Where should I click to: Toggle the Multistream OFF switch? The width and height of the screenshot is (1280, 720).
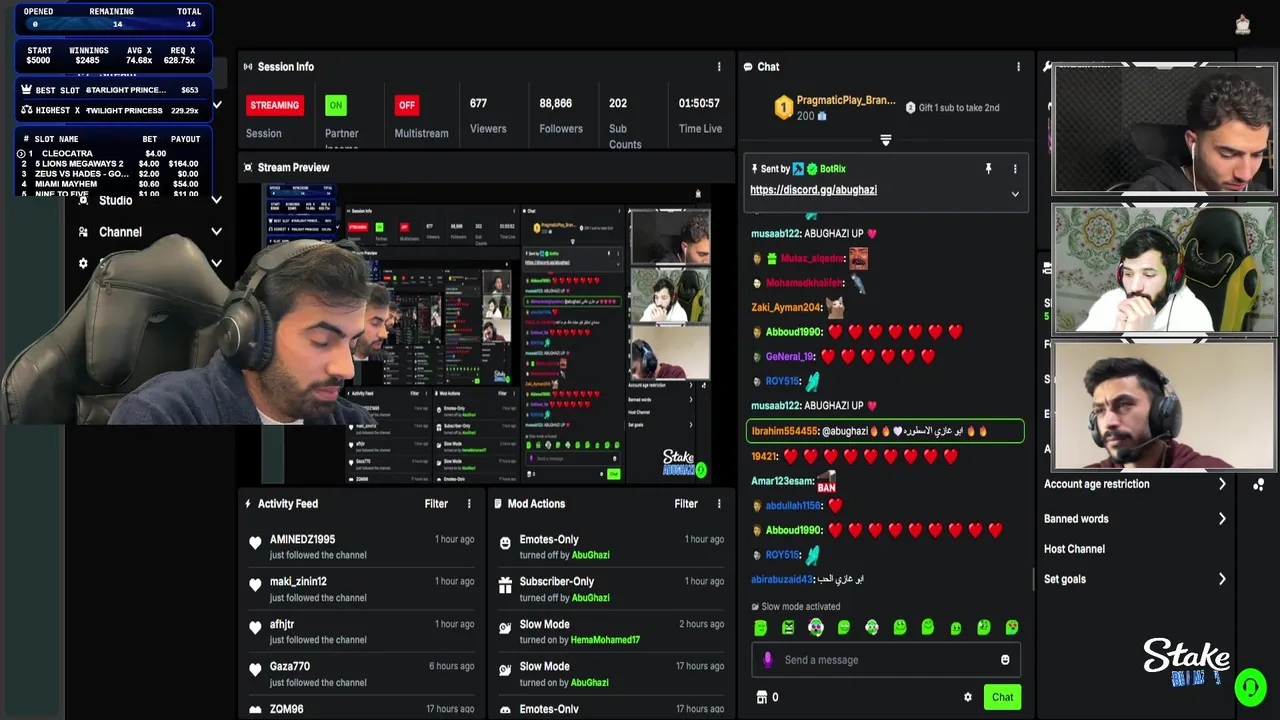click(406, 105)
